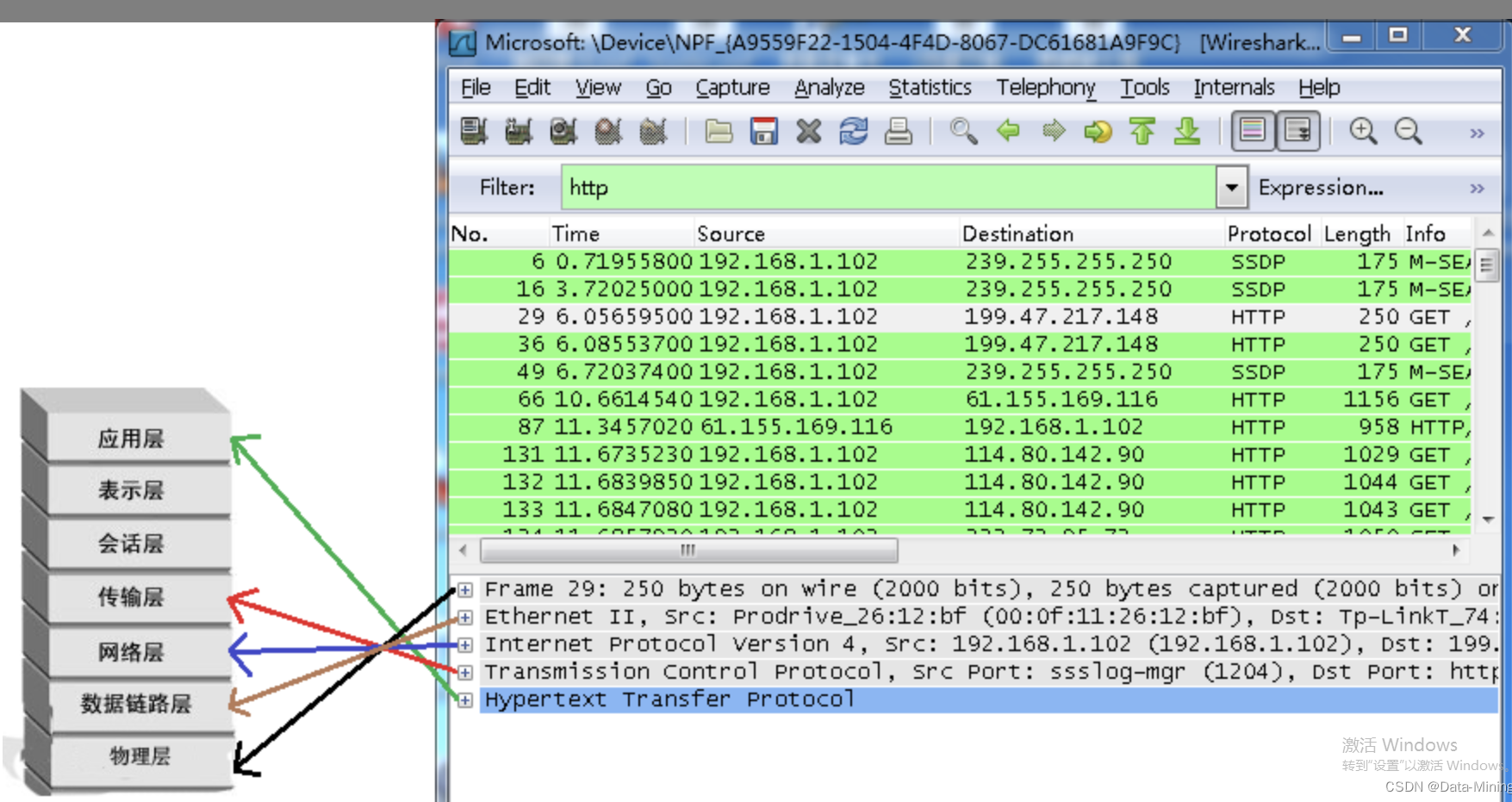Open the Statistics menu
This screenshot has height=802, width=1512.
coord(929,87)
